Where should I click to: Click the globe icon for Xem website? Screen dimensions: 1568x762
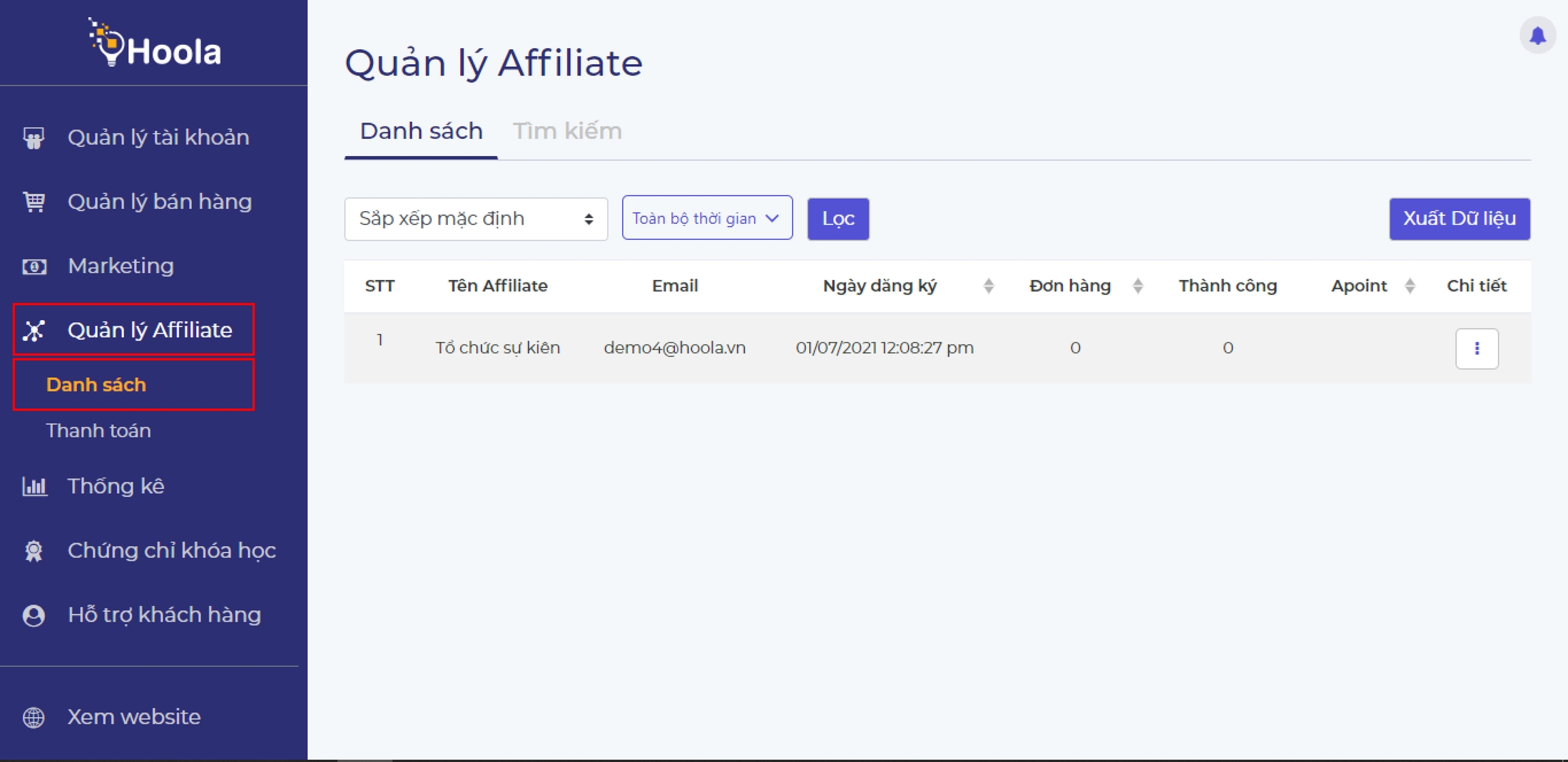click(34, 717)
